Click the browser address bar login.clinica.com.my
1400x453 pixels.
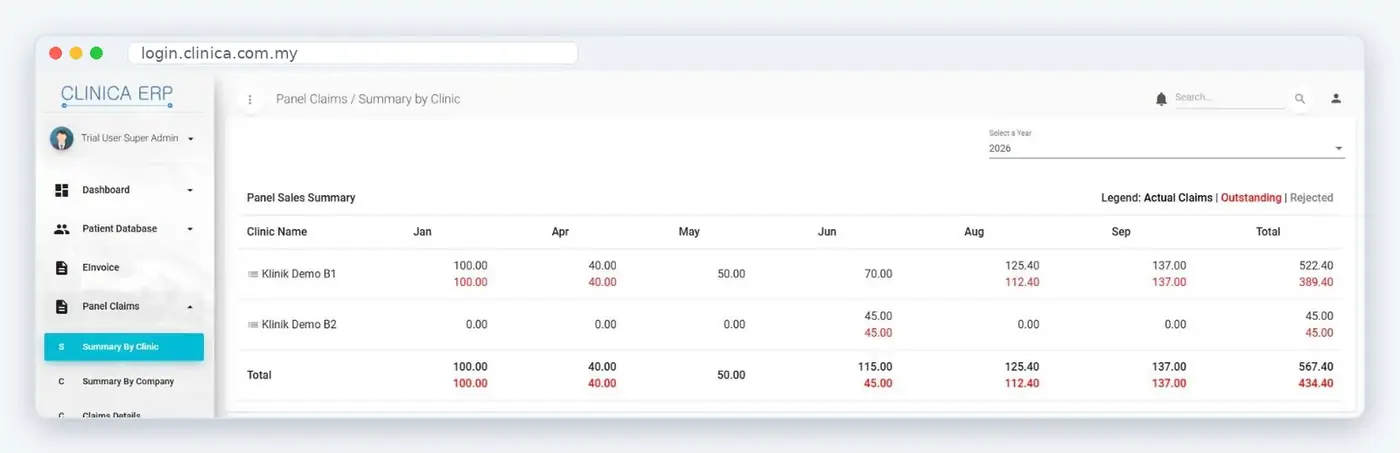pos(352,54)
